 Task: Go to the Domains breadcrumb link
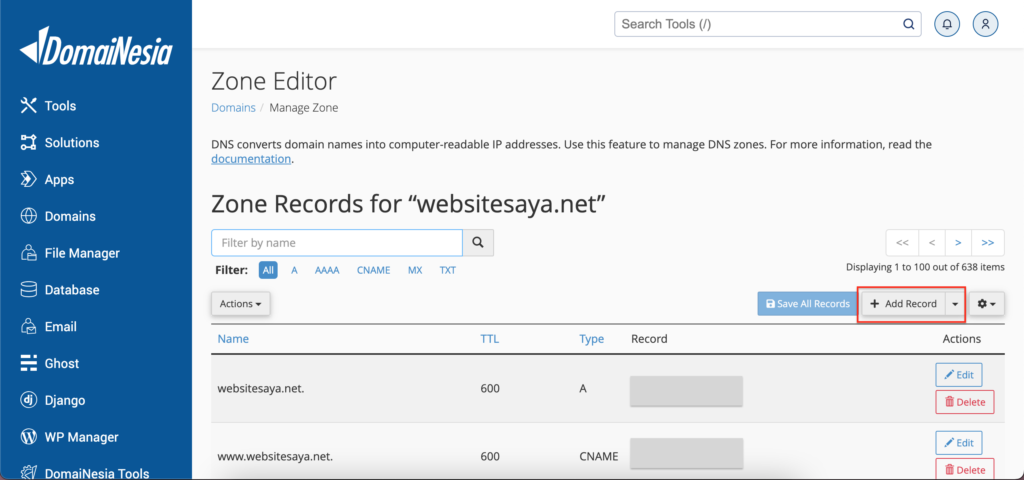click(233, 108)
